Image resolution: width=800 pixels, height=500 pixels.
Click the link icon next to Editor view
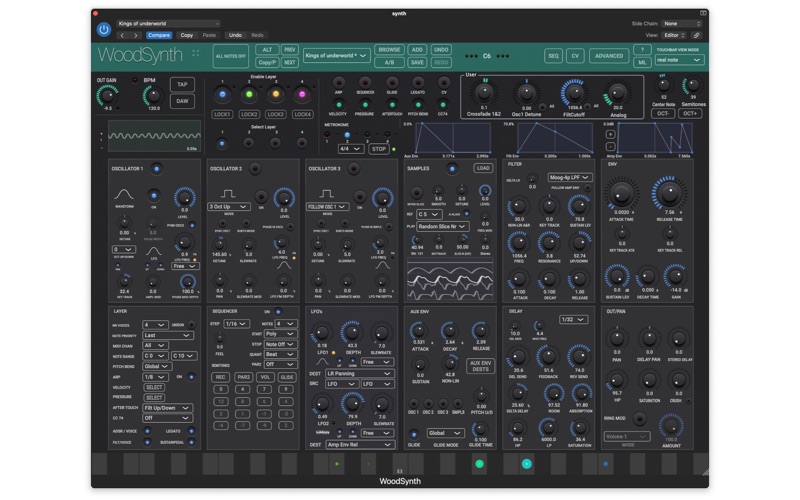click(696, 35)
